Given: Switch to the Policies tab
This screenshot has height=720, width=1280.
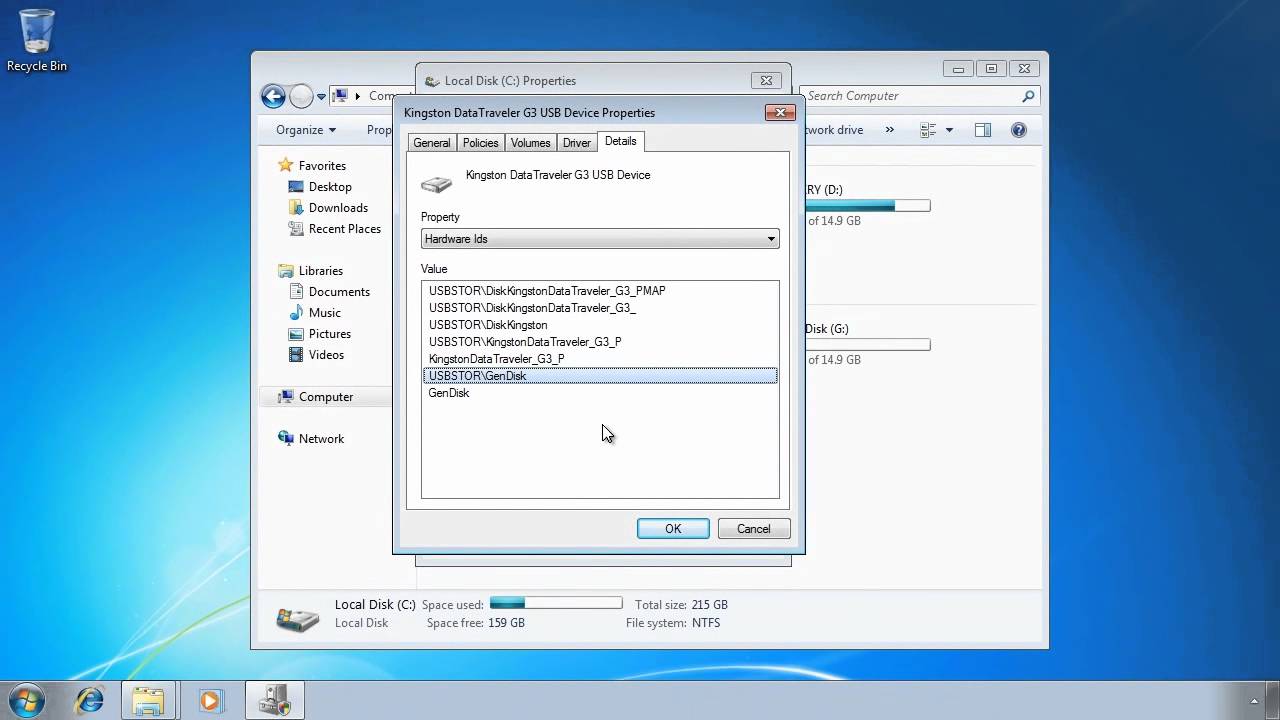Looking at the screenshot, I should coord(480,143).
